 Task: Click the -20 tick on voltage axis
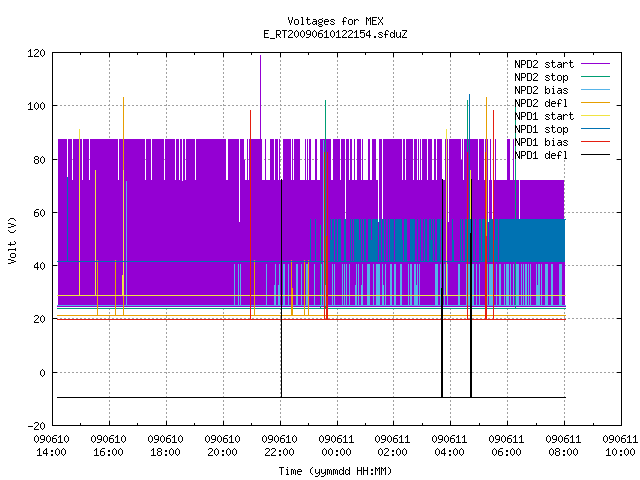click(36, 426)
